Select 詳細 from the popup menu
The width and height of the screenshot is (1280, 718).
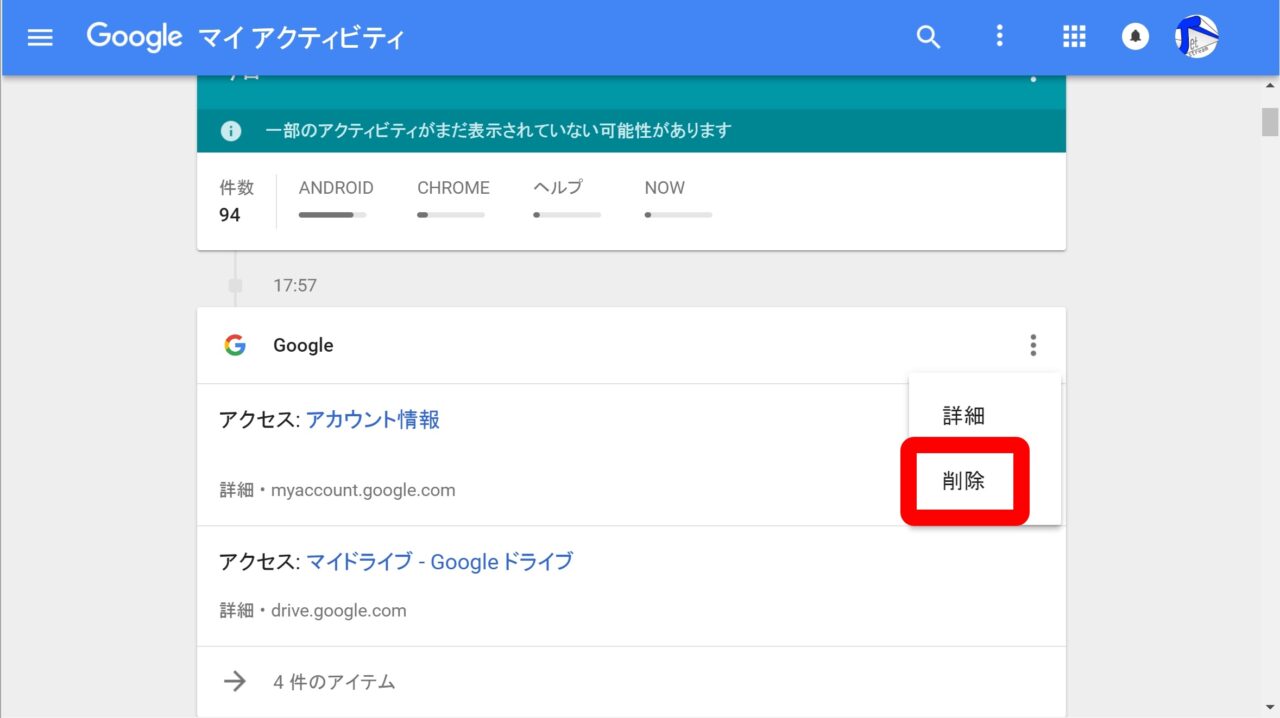click(963, 416)
